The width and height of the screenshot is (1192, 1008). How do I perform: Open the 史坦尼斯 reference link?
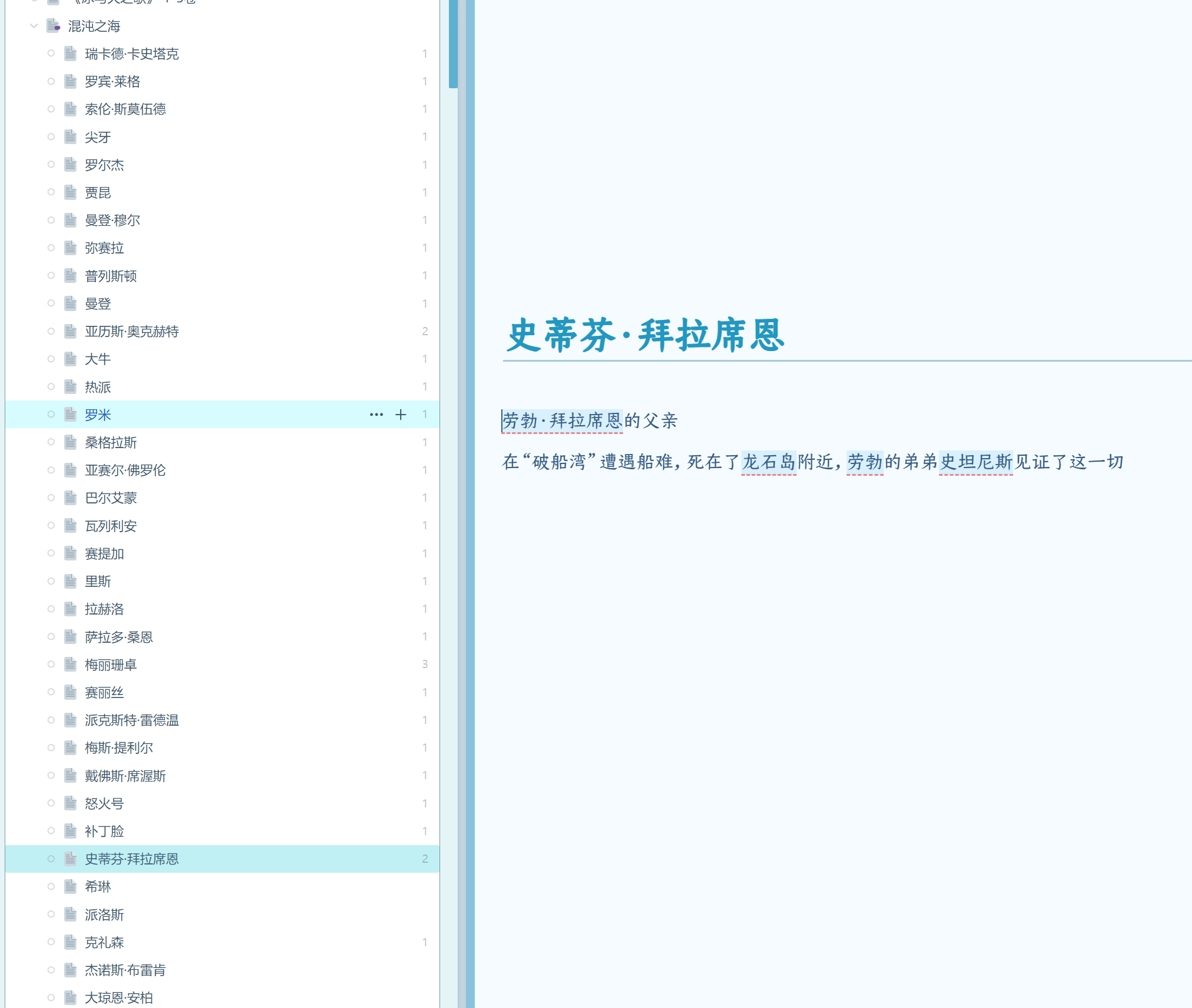click(x=975, y=462)
